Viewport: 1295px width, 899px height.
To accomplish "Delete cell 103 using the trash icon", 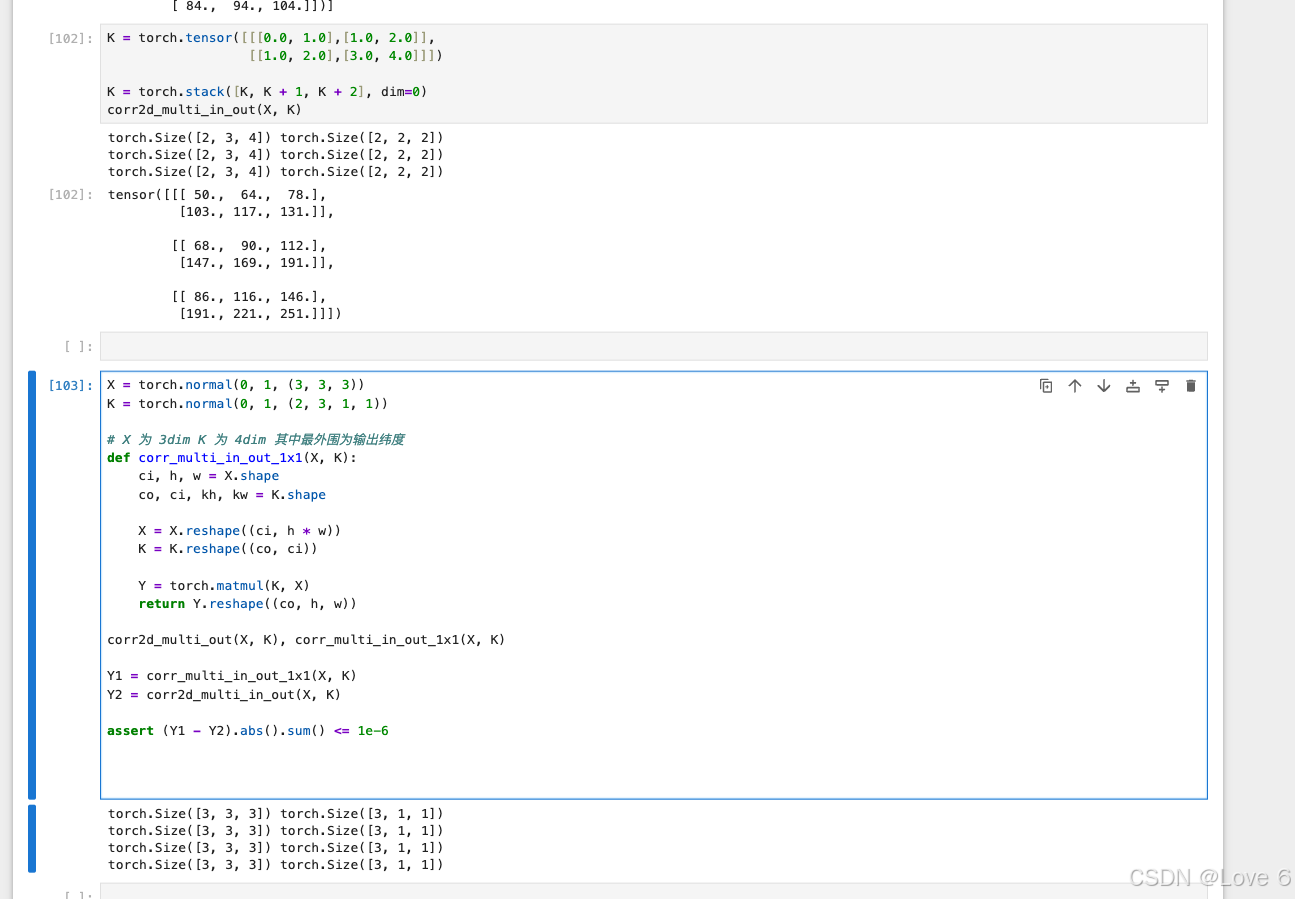I will (x=1191, y=386).
